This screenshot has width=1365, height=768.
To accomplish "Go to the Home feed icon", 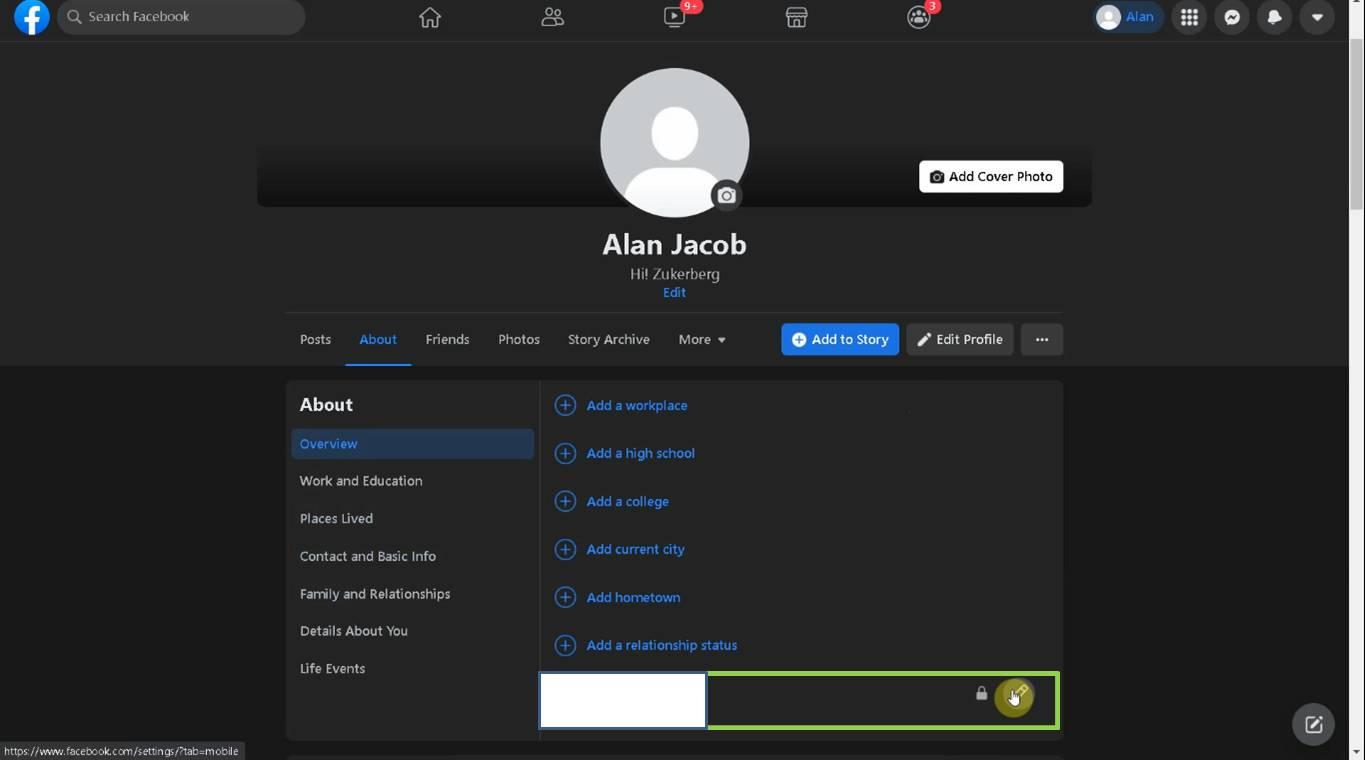I will (x=430, y=17).
